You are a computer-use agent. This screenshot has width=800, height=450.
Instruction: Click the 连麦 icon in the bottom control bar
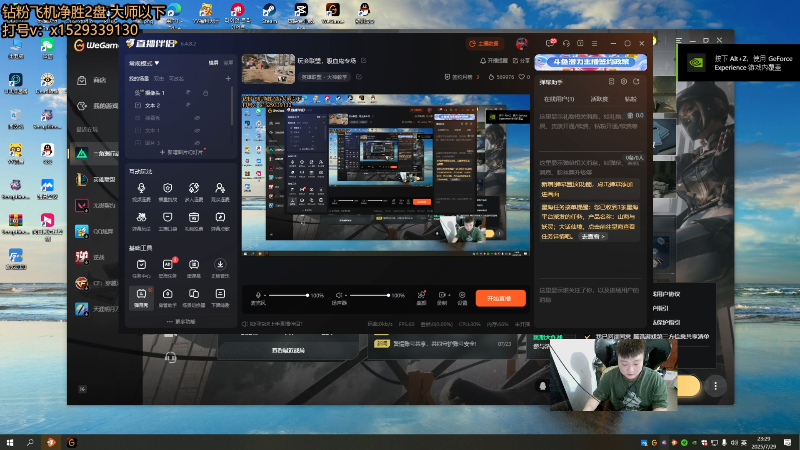(x=421, y=295)
